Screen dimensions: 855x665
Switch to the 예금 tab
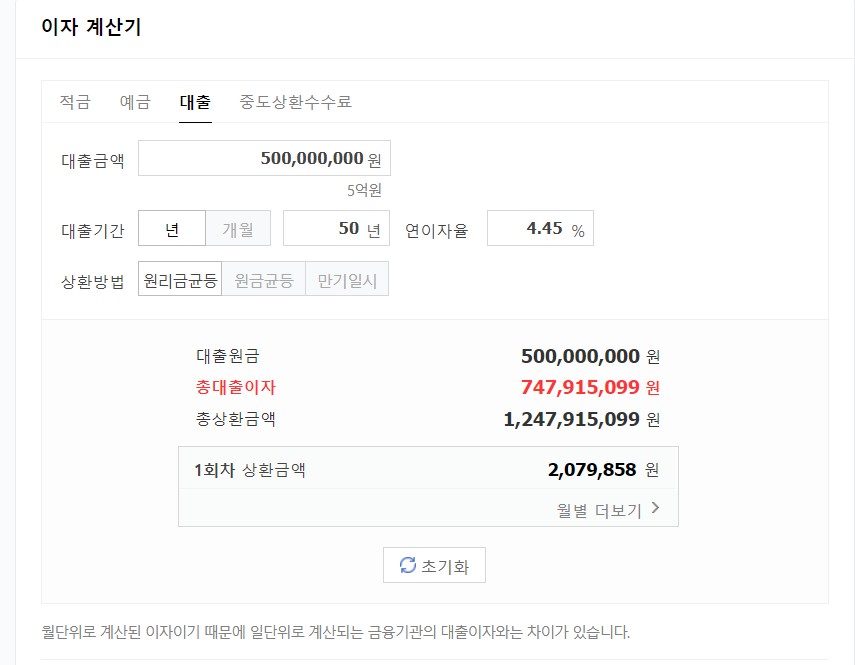pyautogui.click(x=135, y=102)
